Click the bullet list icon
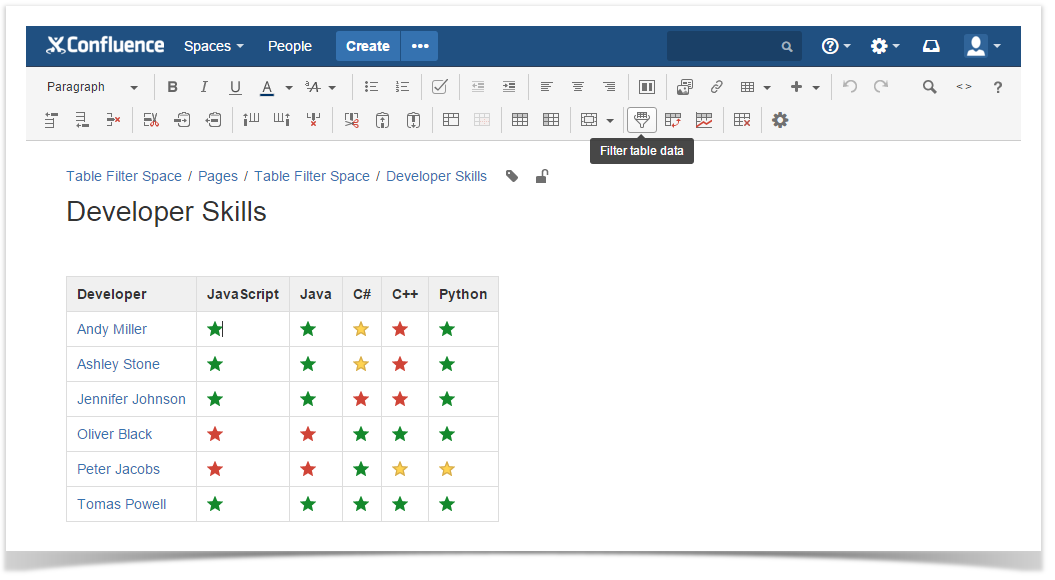Viewport: 1055px width, 580px height. click(x=371, y=87)
